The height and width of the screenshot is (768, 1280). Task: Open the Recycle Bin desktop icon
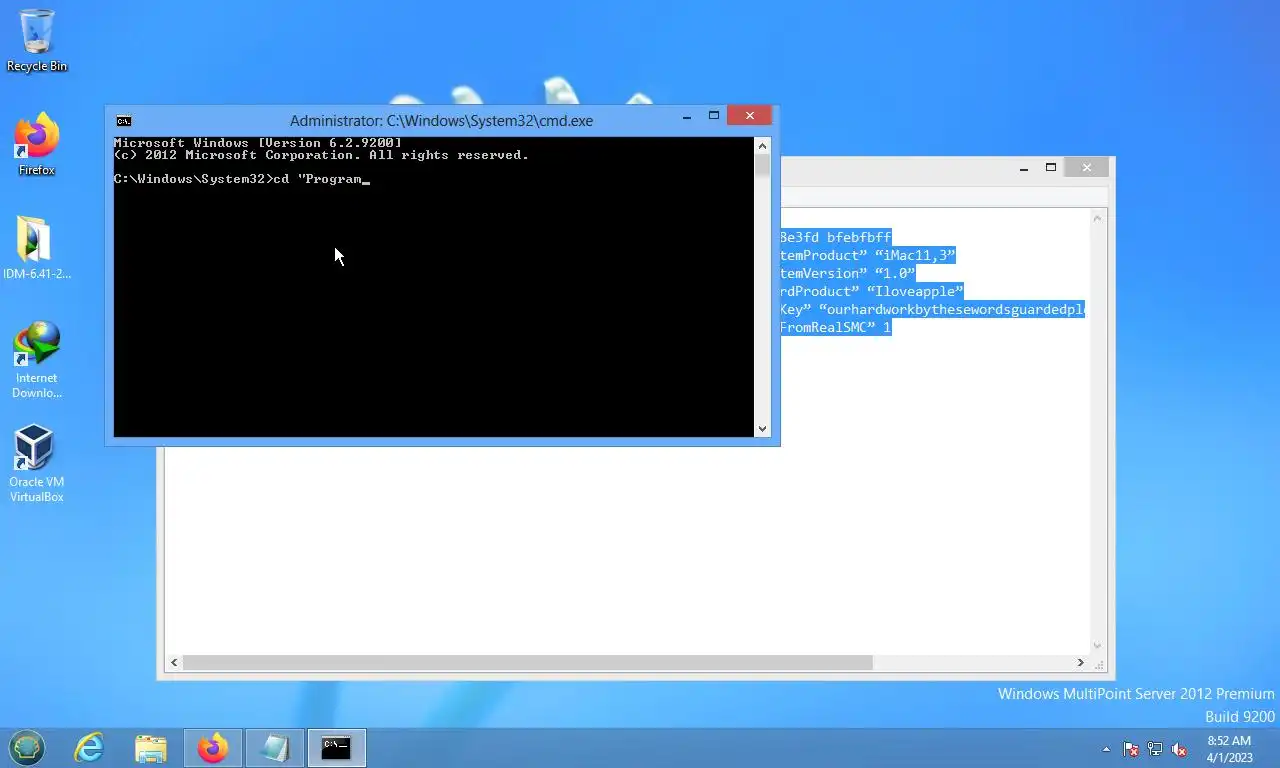tap(37, 41)
